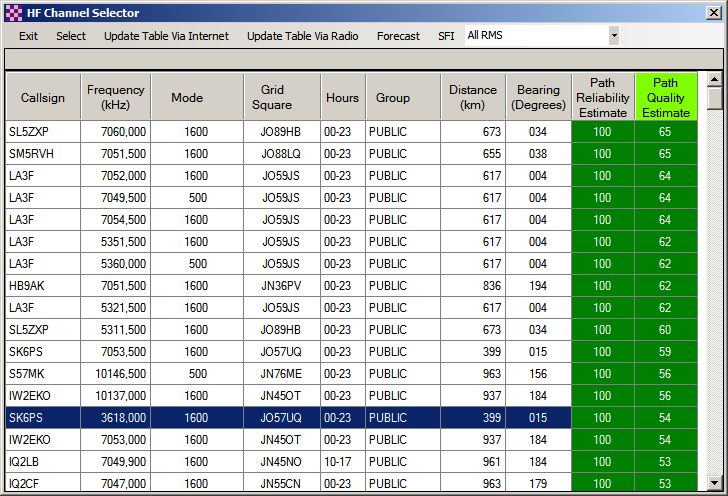Image resolution: width=728 pixels, height=496 pixels.
Task: Open the Select menu
Action: pyautogui.click(x=71, y=36)
